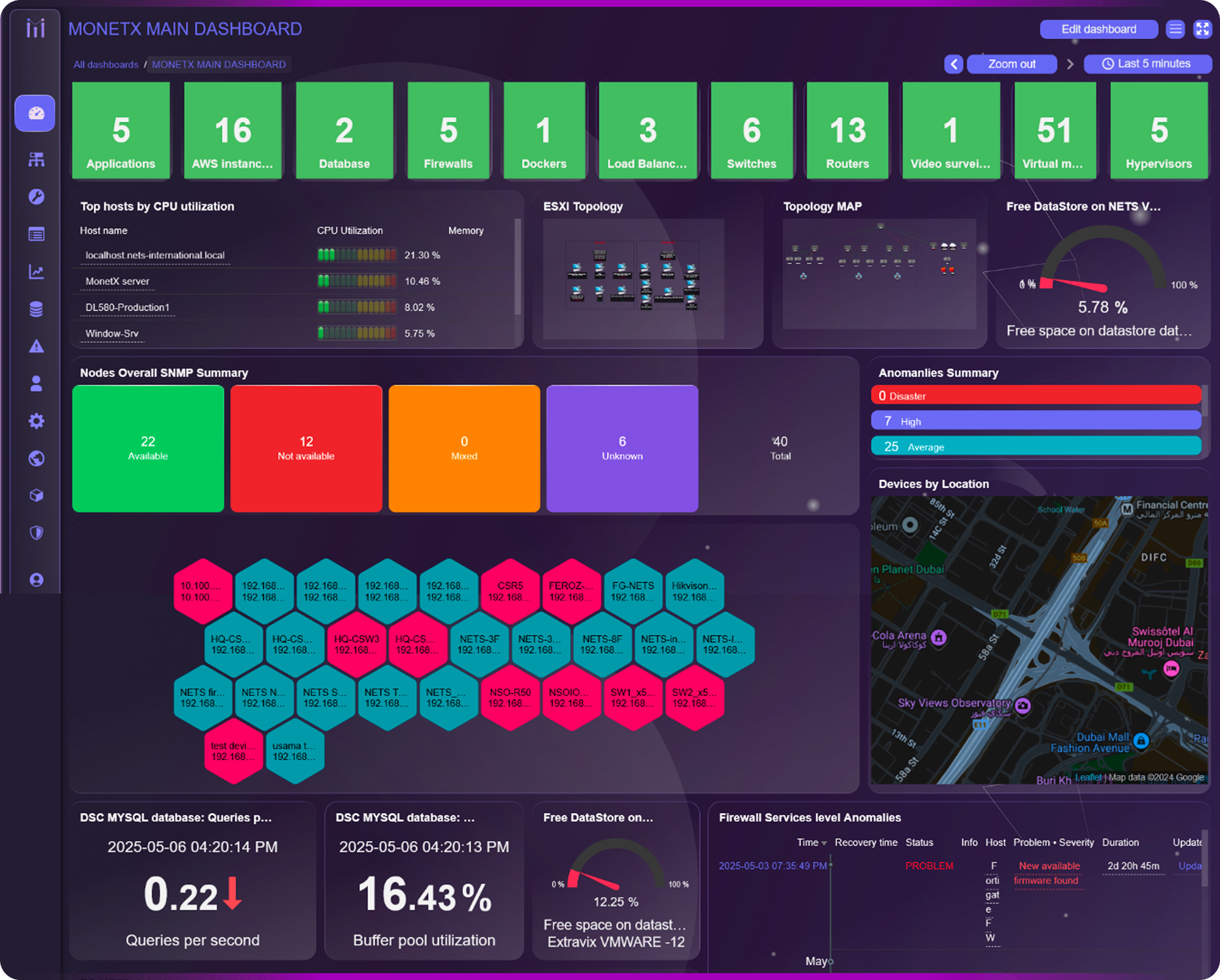
Task: Click the 7 High anomalies bar
Action: [1036, 421]
